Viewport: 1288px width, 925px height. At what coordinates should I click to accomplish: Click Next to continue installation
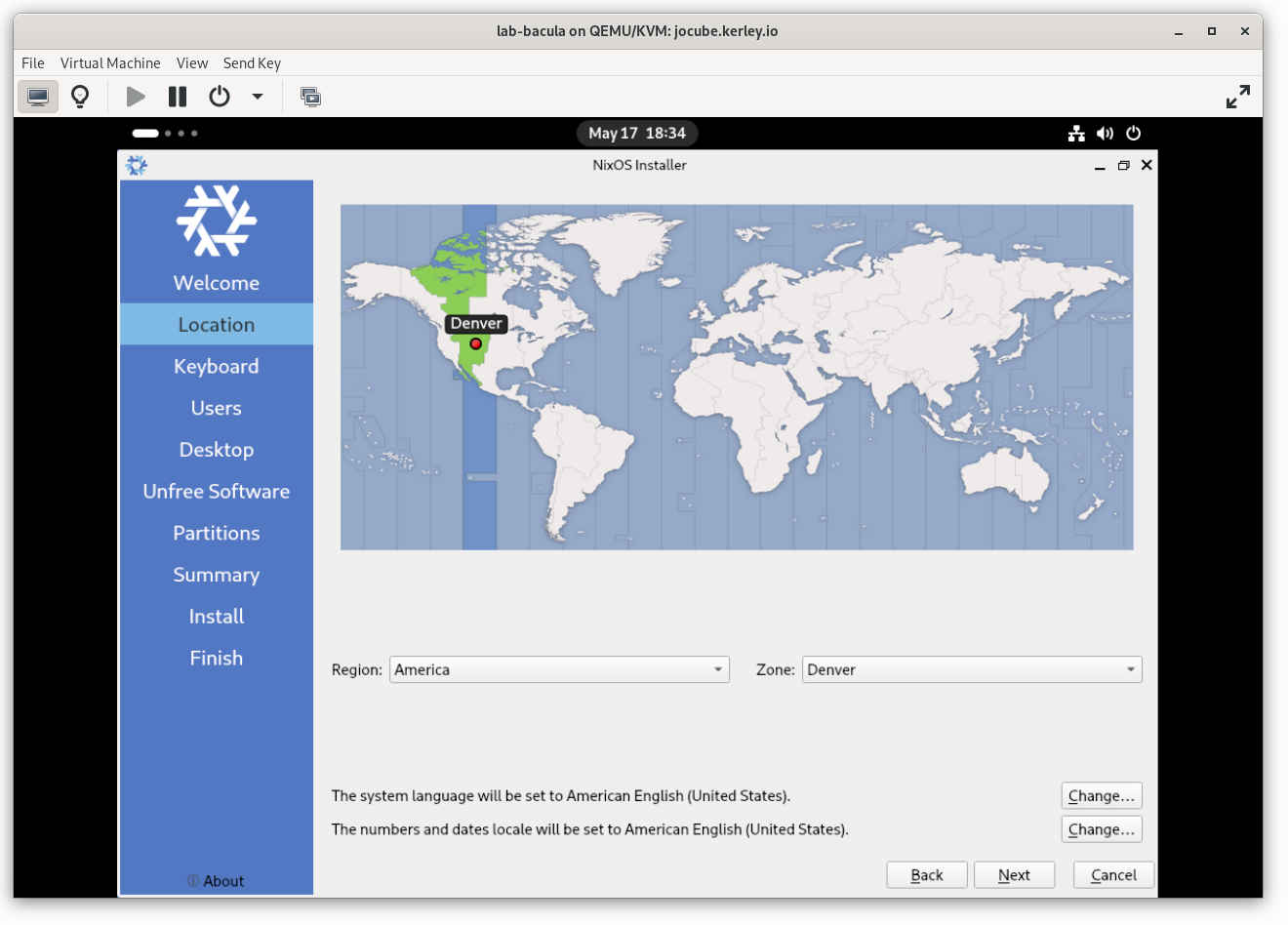click(x=1015, y=875)
